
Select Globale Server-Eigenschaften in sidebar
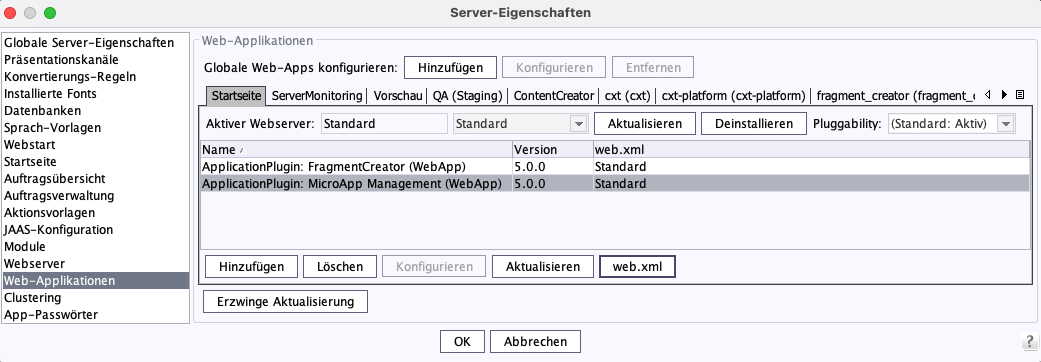pyautogui.click(x=96, y=43)
